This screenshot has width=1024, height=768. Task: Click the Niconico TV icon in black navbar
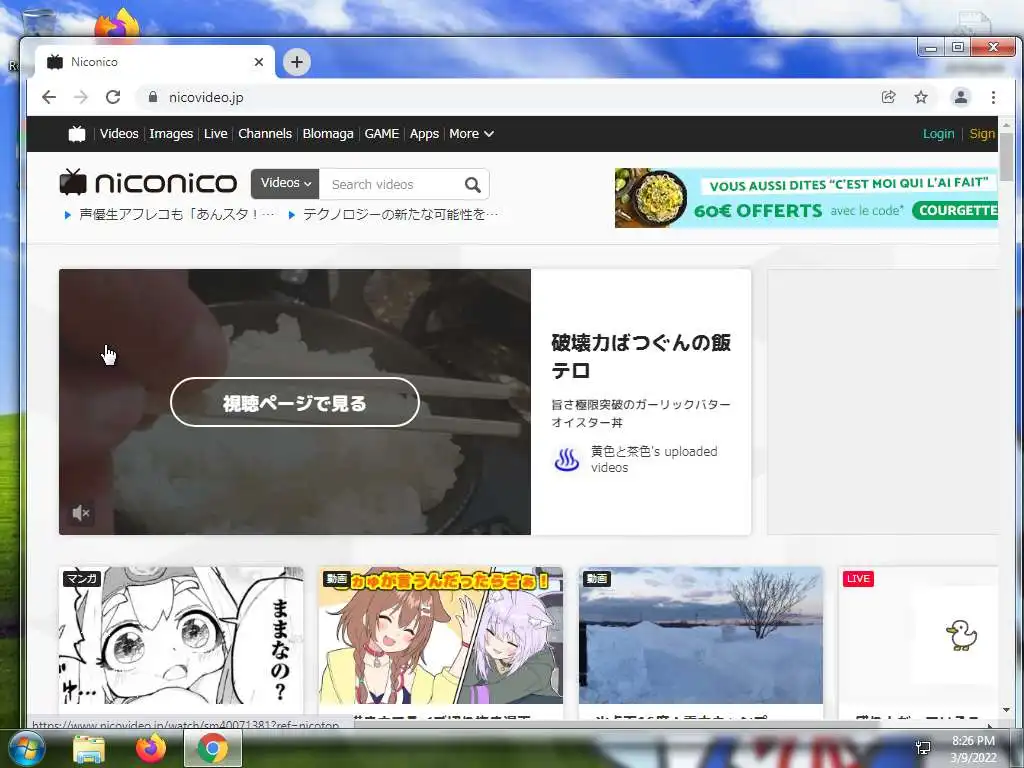coord(77,134)
